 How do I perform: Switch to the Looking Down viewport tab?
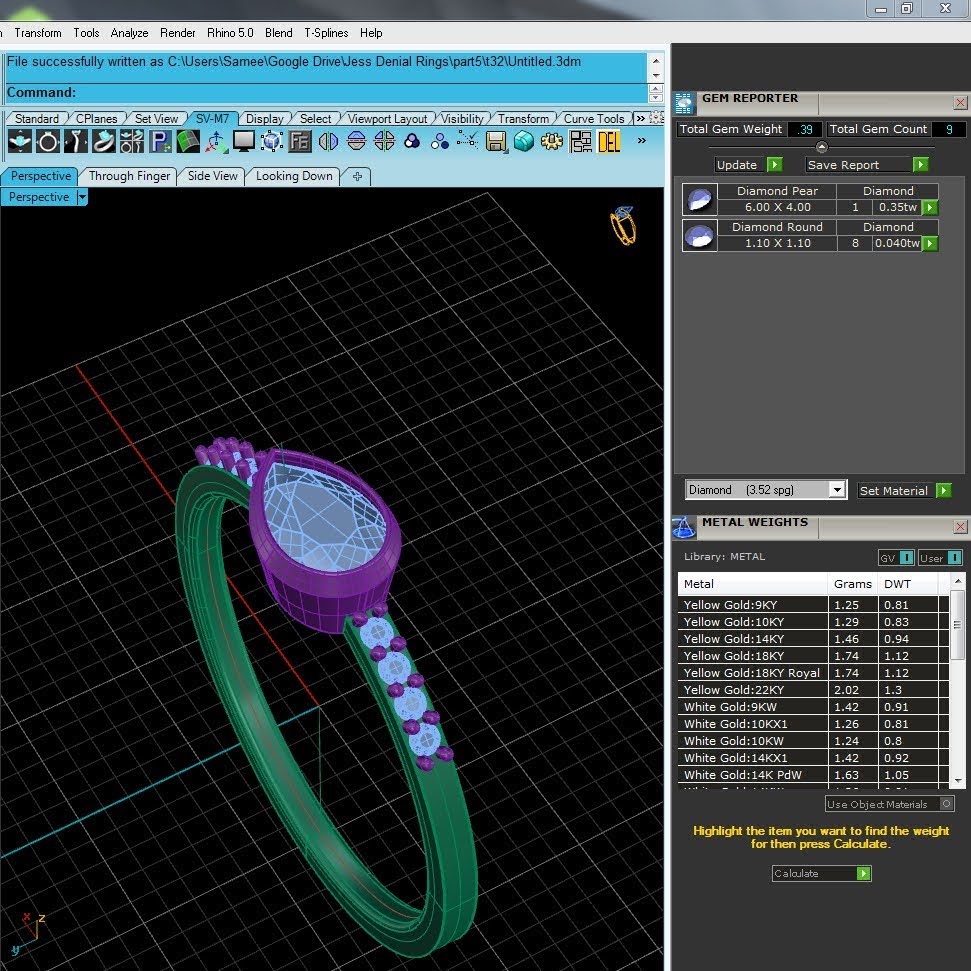click(x=294, y=176)
